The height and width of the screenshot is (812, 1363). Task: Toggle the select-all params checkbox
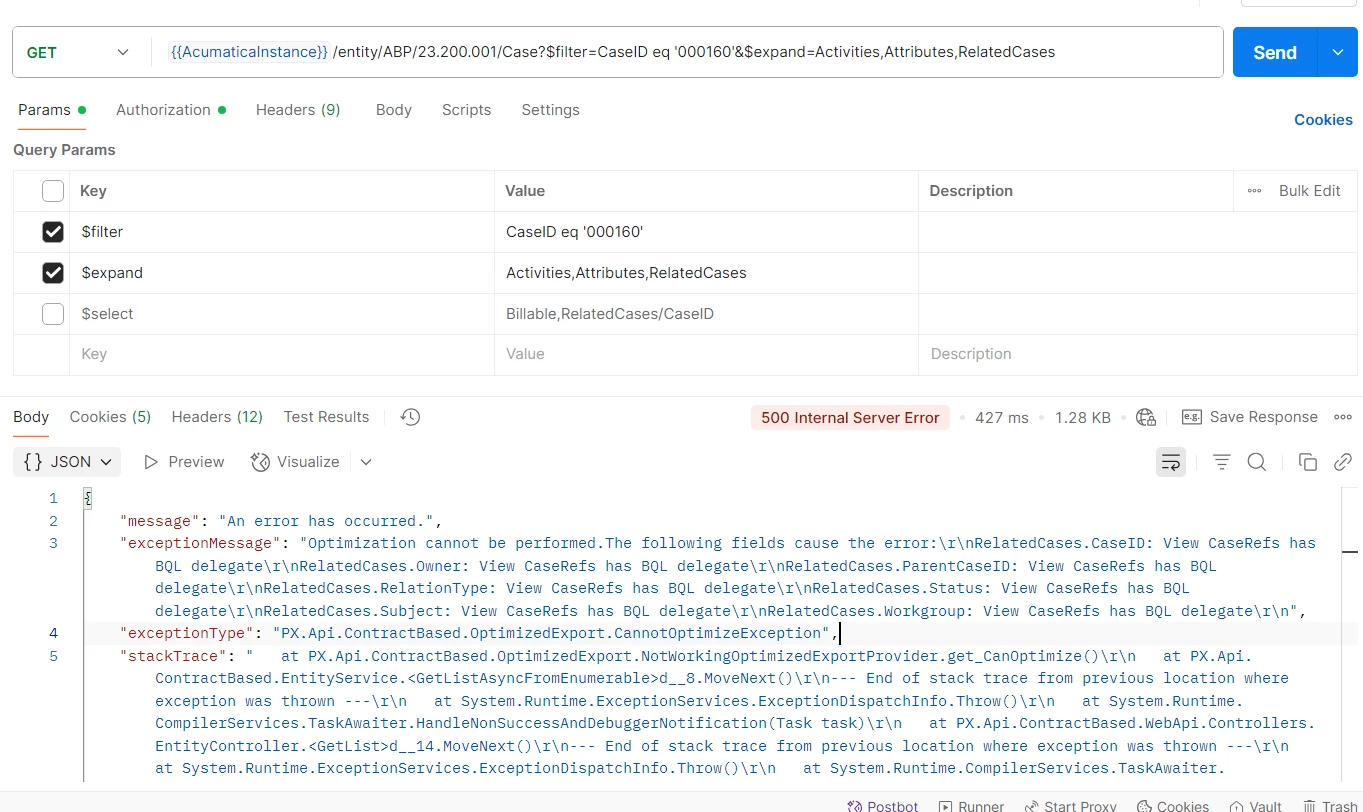pos(53,191)
